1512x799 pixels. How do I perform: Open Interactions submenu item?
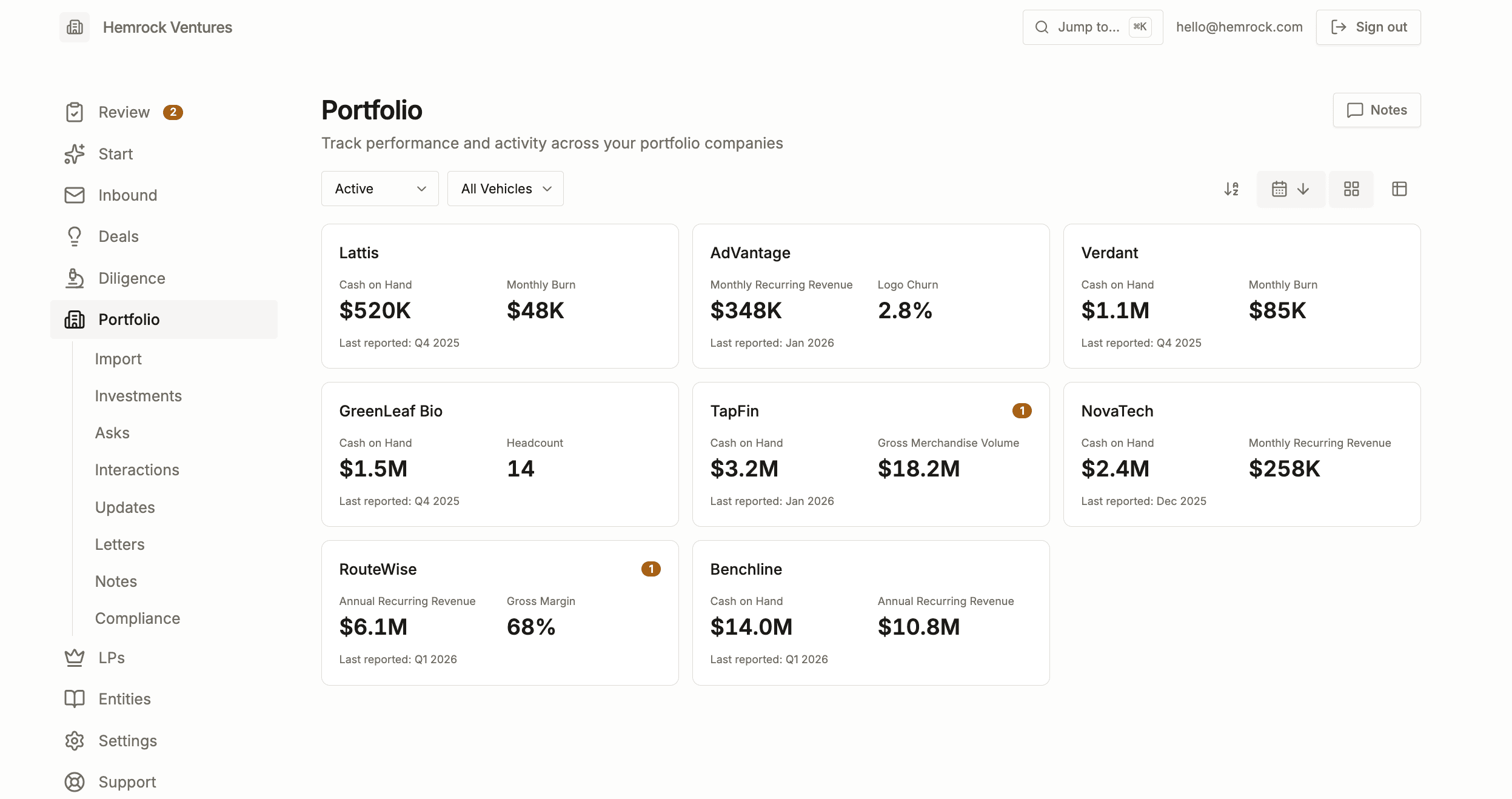click(137, 470)
